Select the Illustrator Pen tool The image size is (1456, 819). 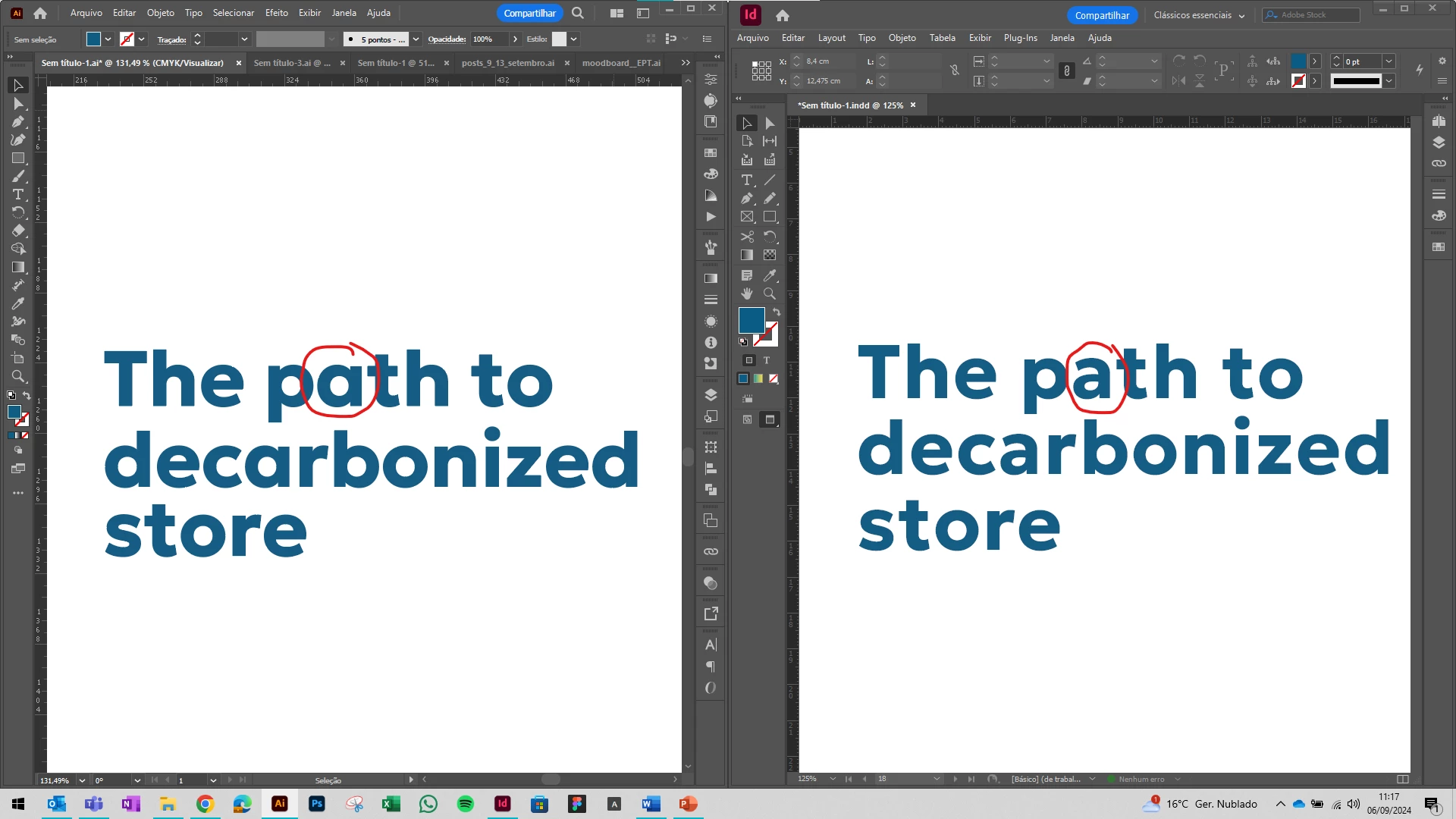tap(18, 121)
